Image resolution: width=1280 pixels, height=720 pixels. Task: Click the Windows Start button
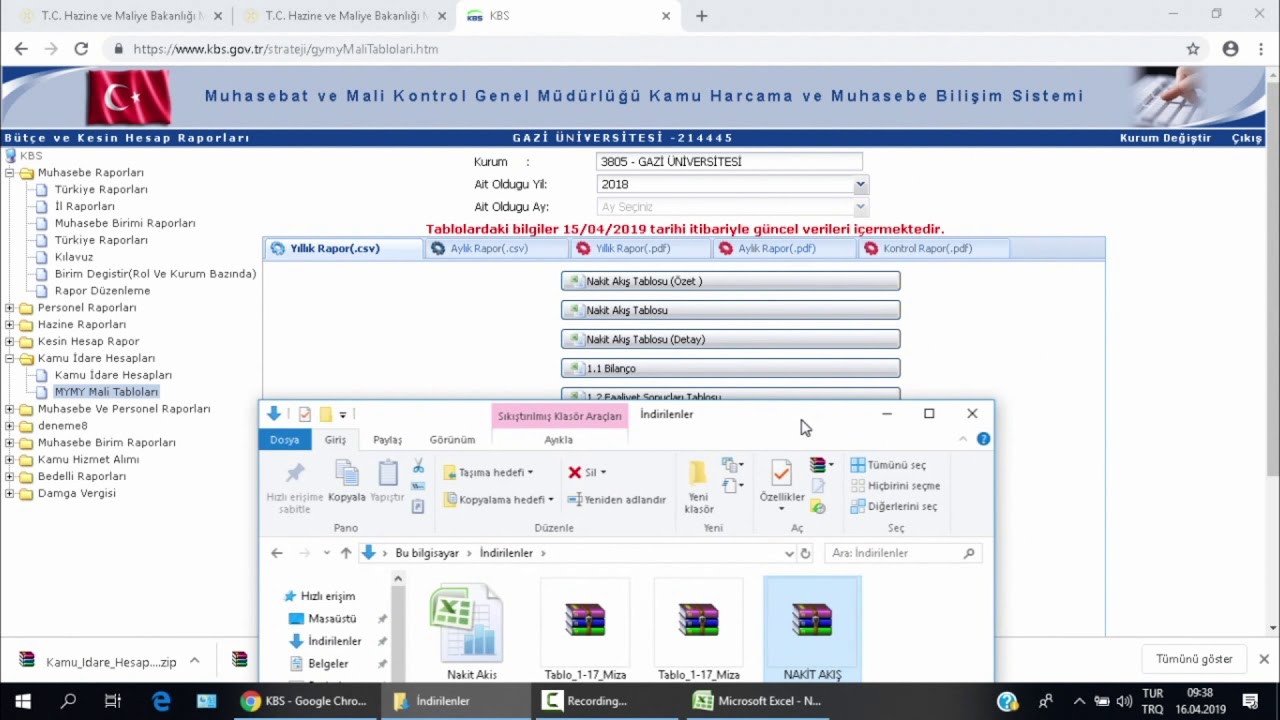coord(22,701)
